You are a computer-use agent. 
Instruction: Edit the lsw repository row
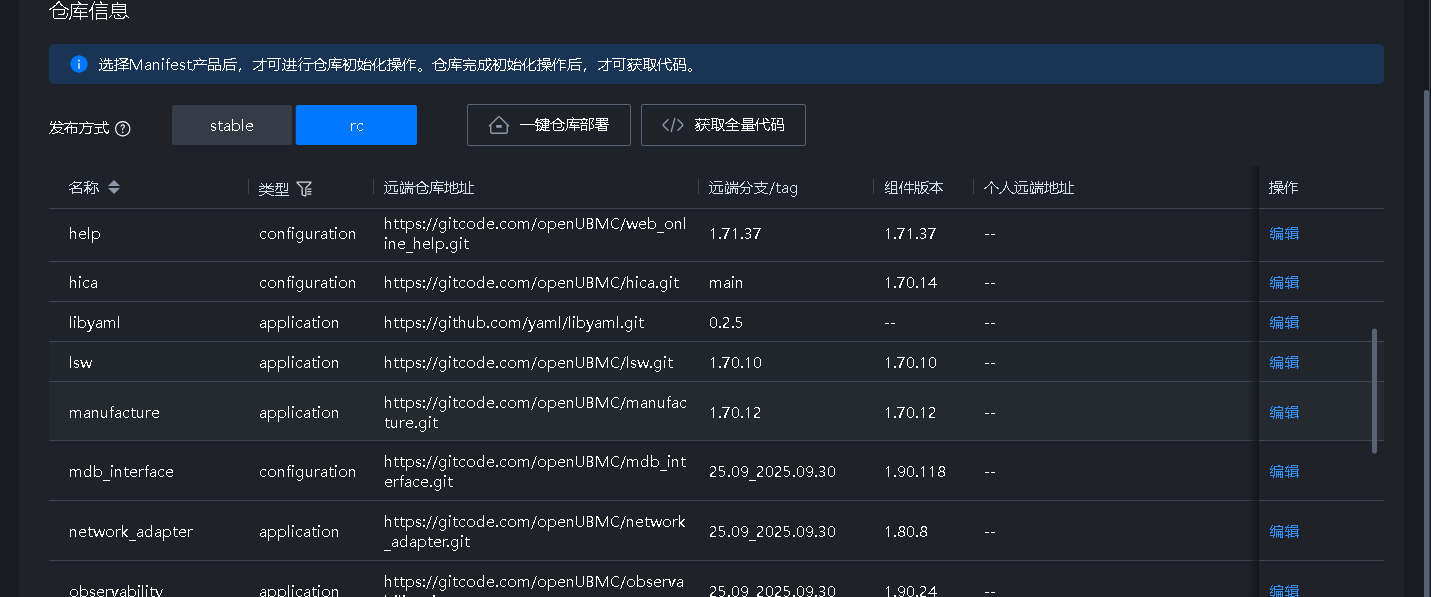1284,363
